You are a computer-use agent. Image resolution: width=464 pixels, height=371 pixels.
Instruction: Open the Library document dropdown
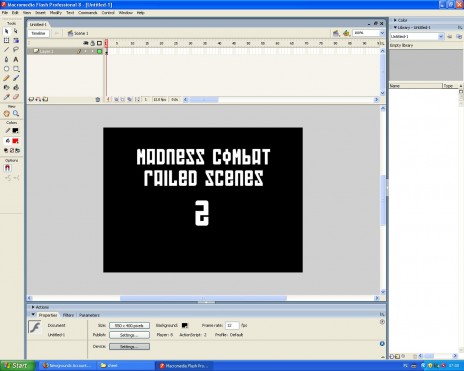tap(441, 36)
